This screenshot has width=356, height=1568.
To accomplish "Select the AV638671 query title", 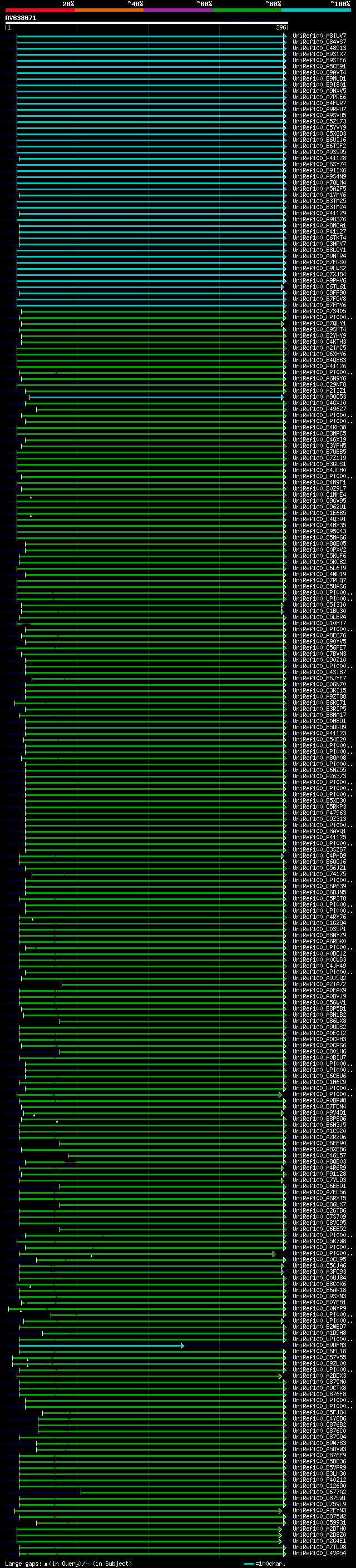I will [x=21, y=18].
